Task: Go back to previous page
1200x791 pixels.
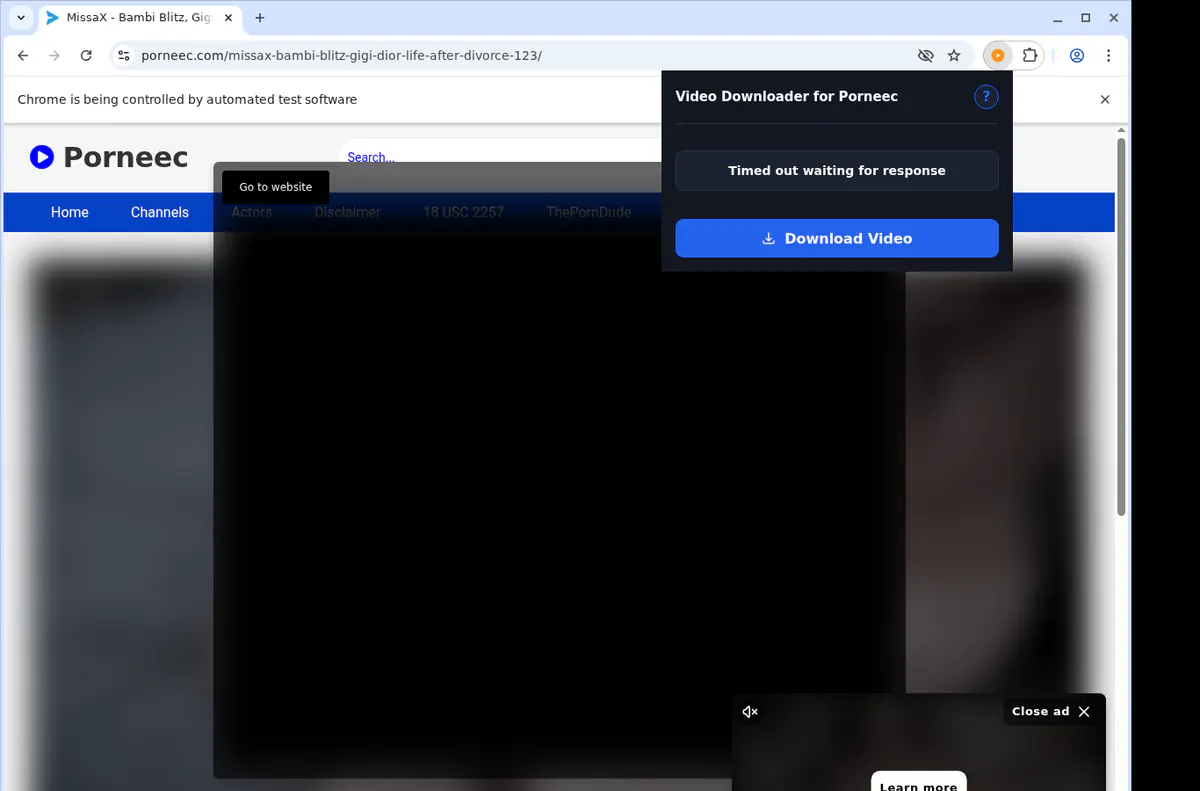Action: [x=23, y=56]
